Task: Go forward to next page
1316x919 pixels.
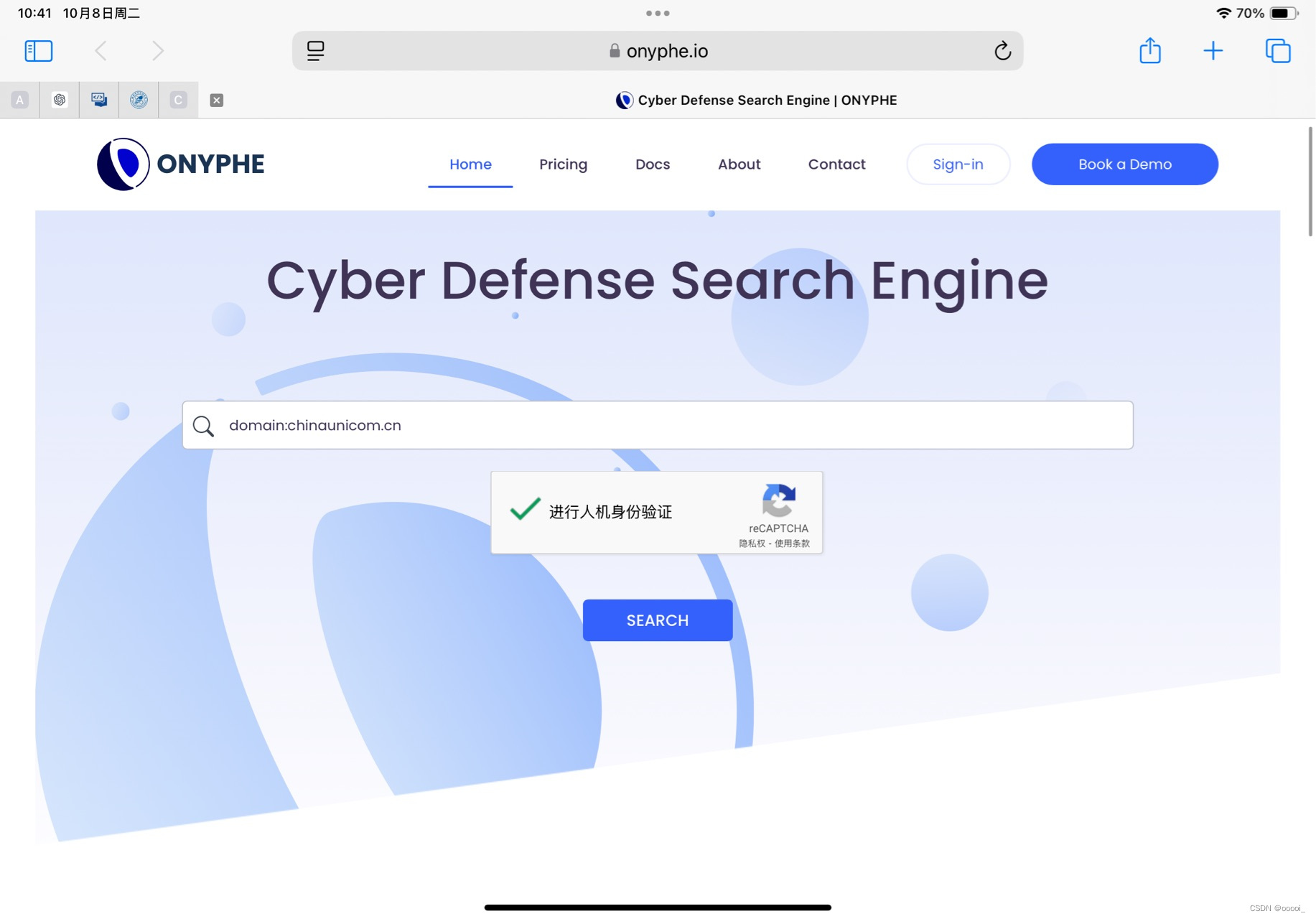Action: [x=158, y=51]
